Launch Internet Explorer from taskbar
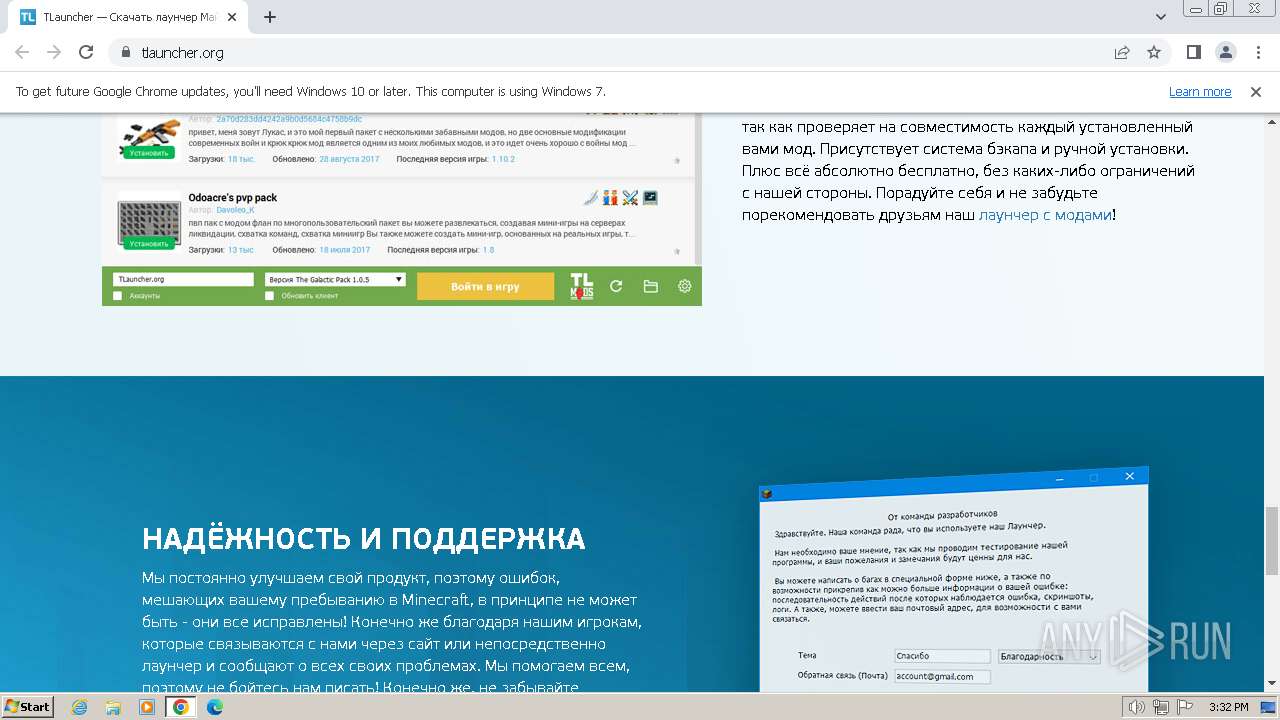 (80, 707)
